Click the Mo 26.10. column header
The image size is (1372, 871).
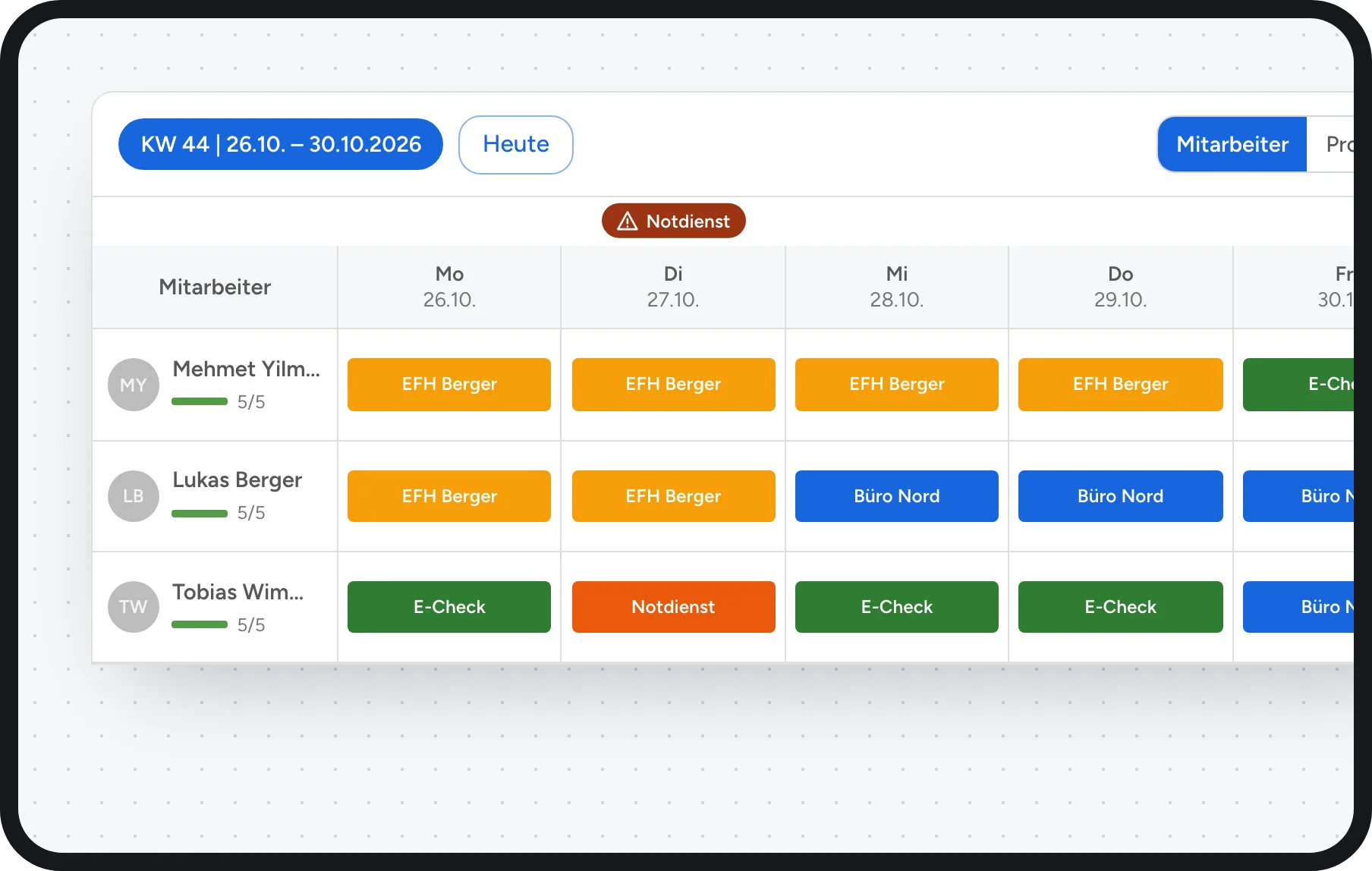coord(449,287)
